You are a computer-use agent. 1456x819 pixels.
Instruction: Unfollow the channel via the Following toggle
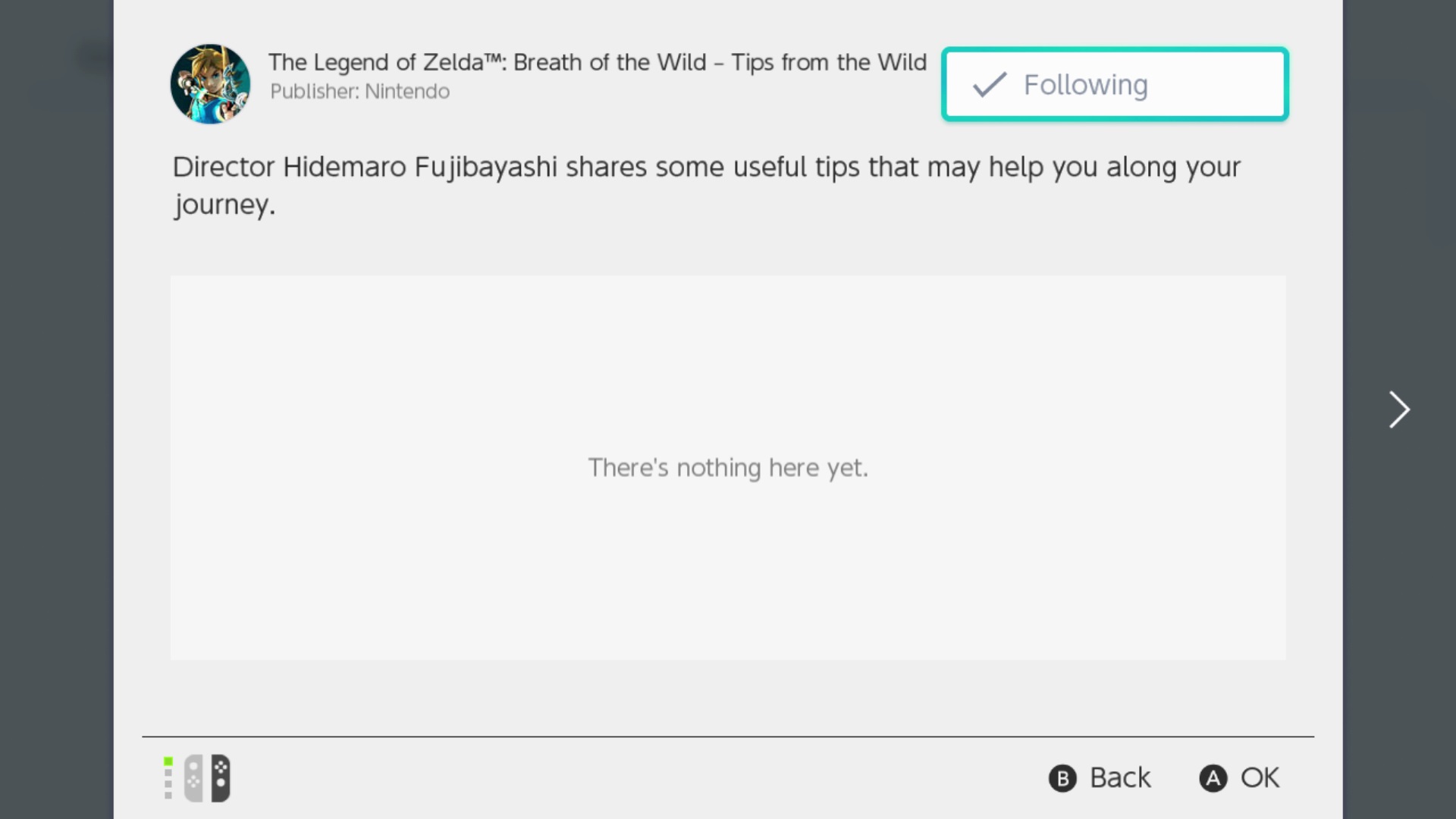point(1115,84)
